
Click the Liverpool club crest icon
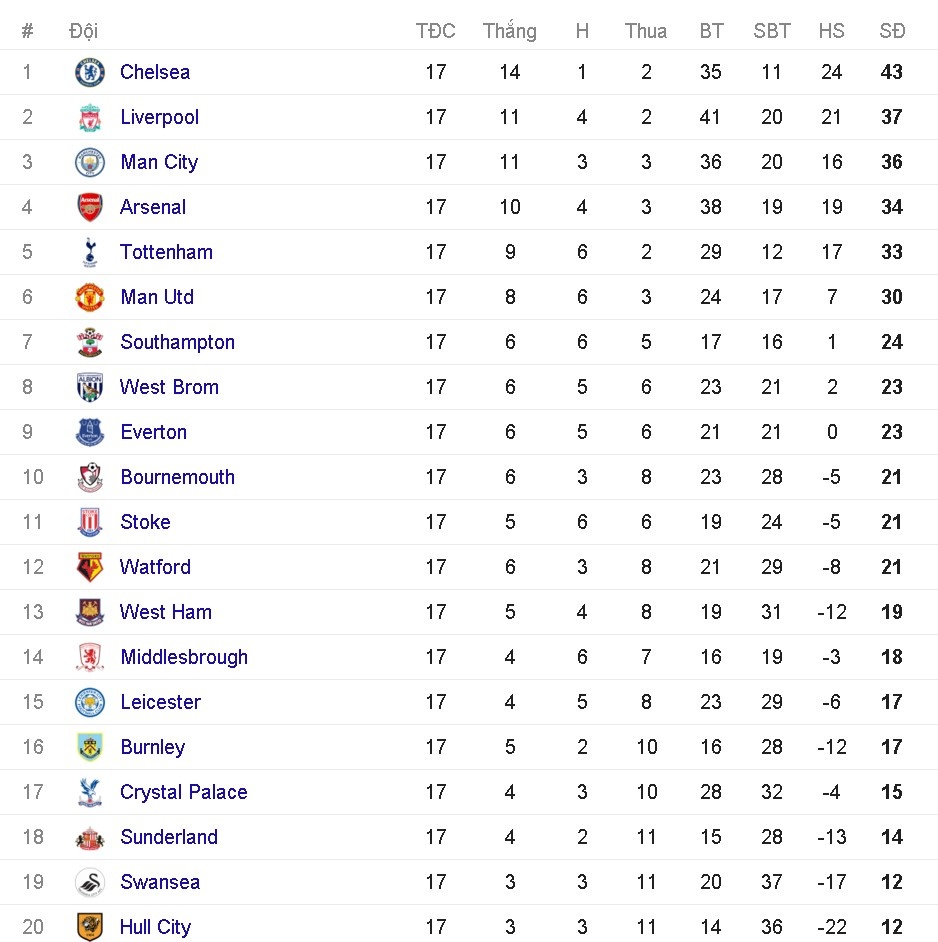[x=90, y=117]
